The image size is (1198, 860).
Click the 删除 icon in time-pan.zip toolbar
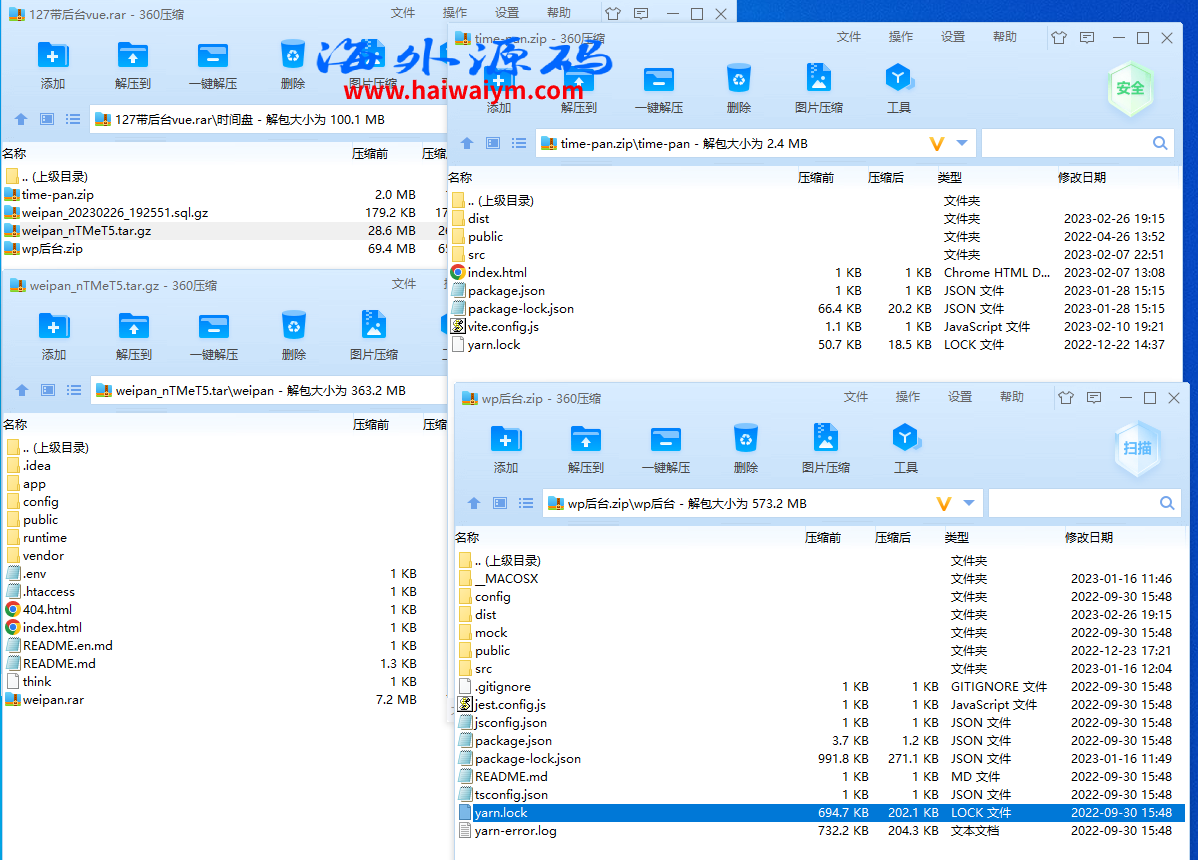click(x=738, y=88)
